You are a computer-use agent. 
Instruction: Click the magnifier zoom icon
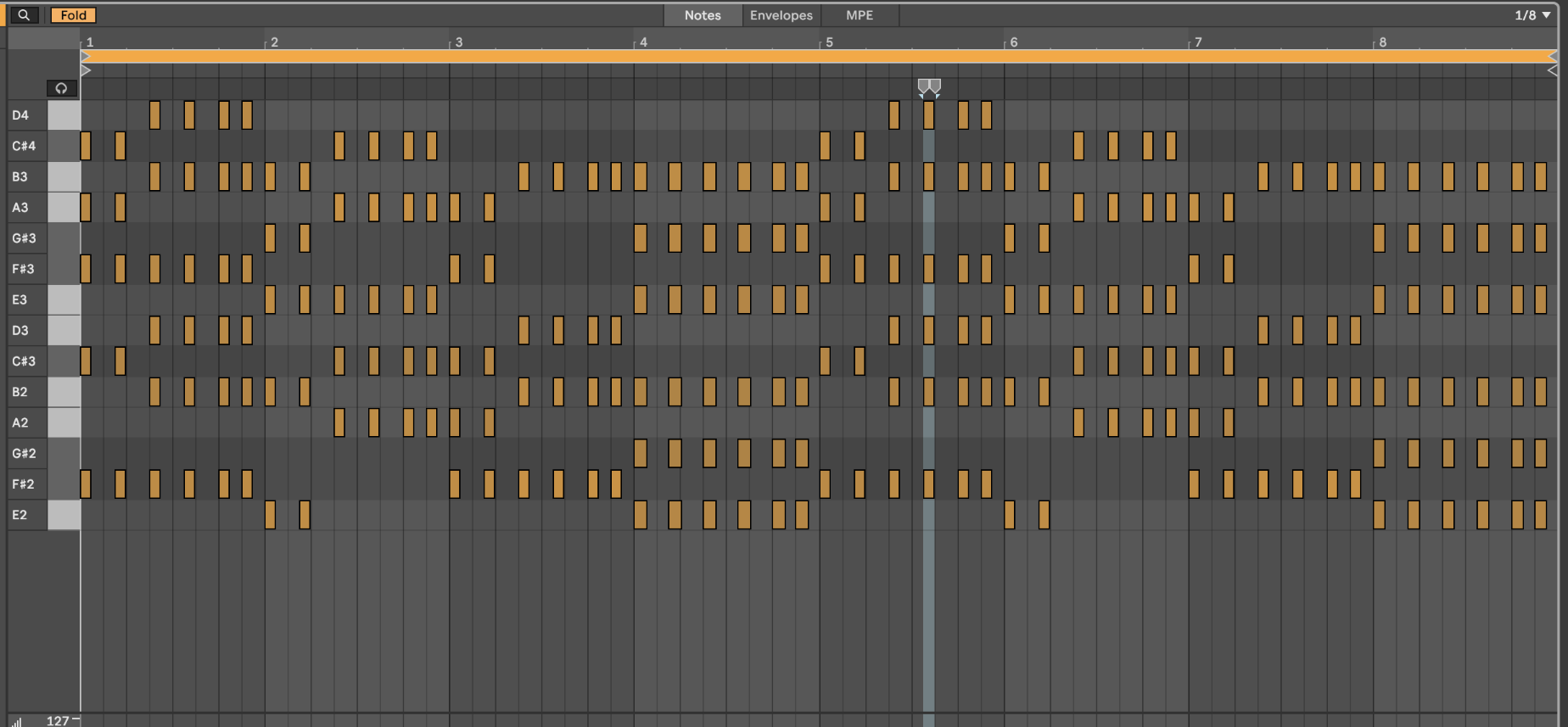point(24,14)
